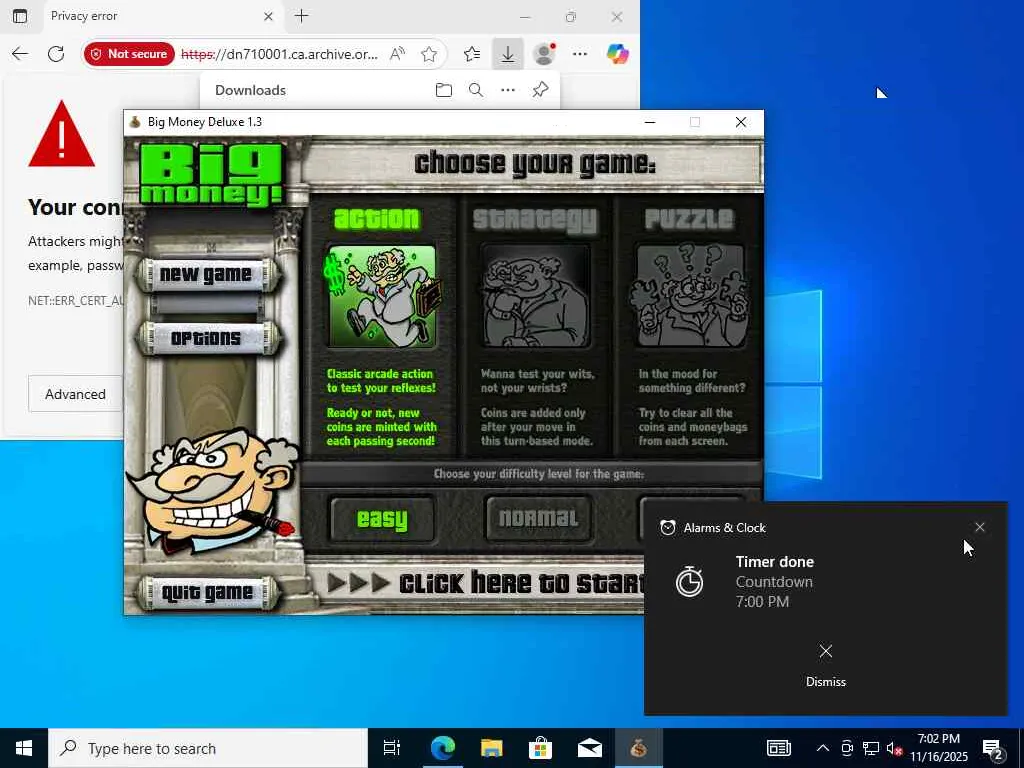The width and height of the screenshot is (1024, 768).
Task: Click the Advanced button on error page
Action: point(75,394)
